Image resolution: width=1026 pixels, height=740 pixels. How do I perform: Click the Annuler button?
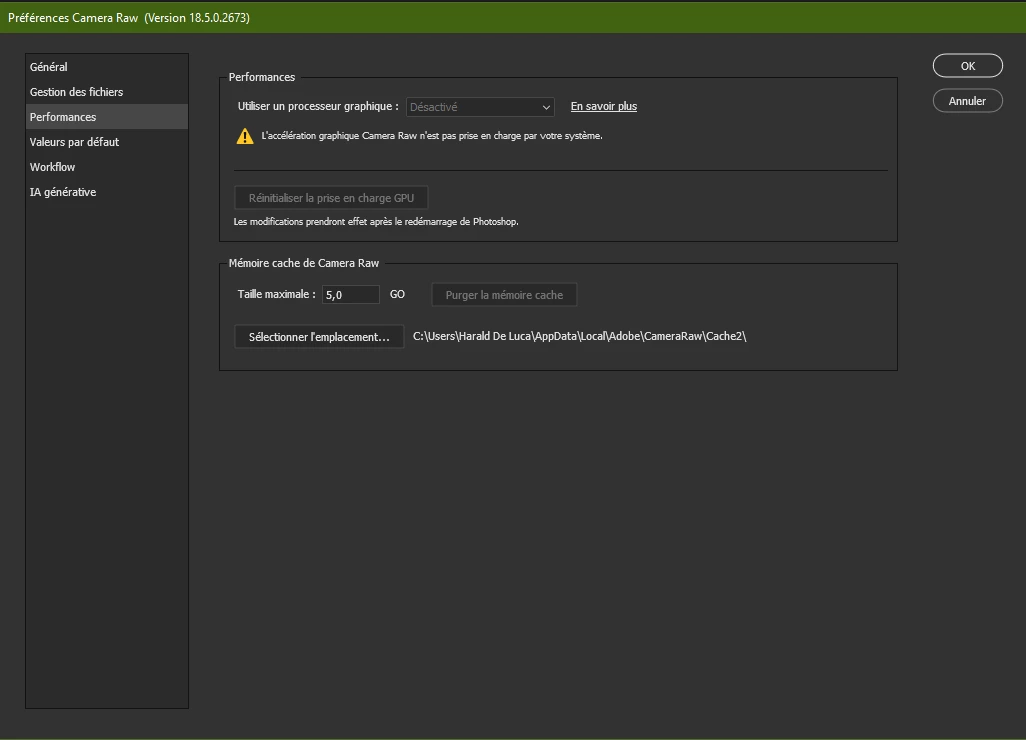click(x=967, y=101)
